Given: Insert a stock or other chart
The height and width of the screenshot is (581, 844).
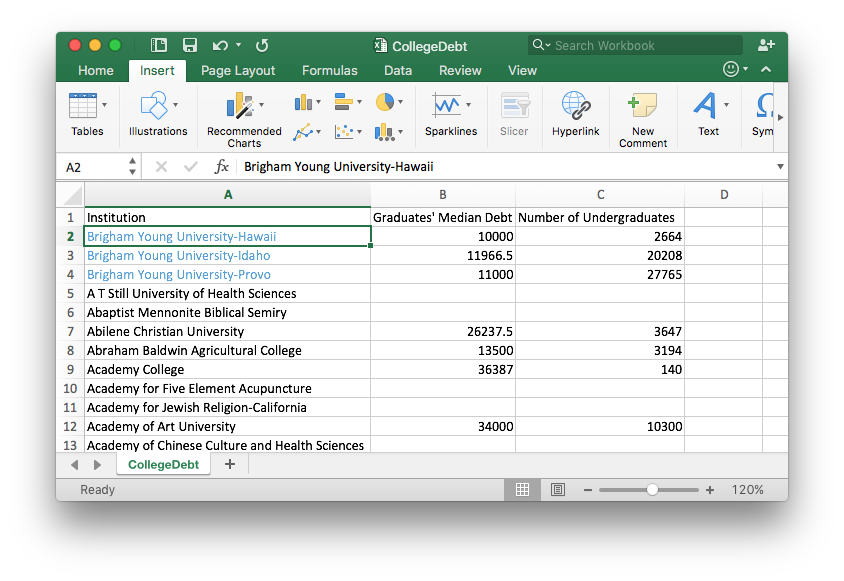Looking at the screenshot, I should pos(384,131).
